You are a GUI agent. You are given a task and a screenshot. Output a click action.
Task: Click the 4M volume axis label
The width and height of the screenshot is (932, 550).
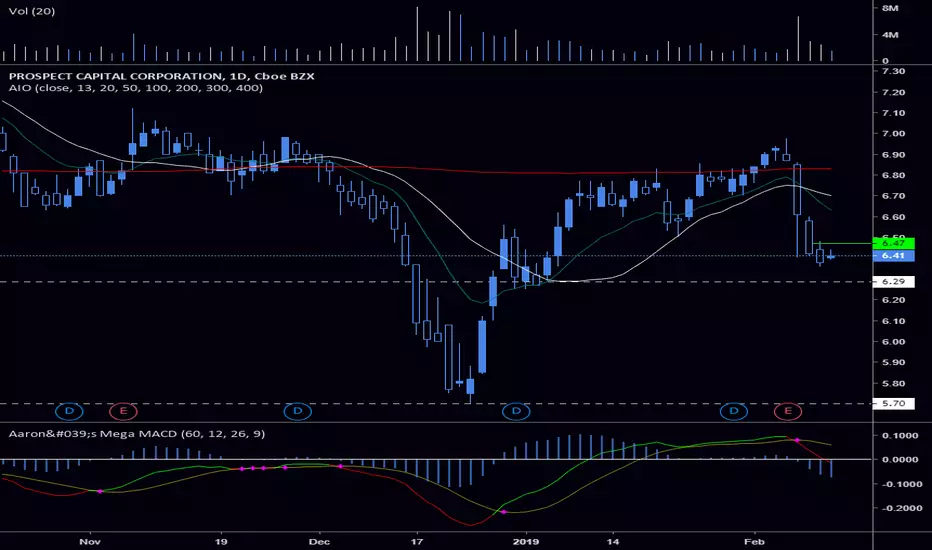(x=890, y=35)
